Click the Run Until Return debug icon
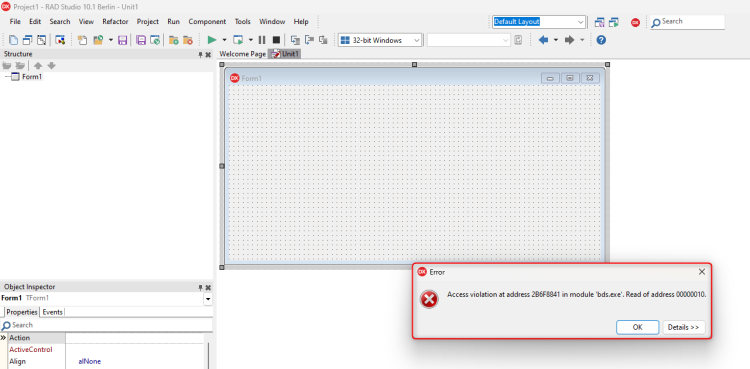750x369 pixels. tap(323, 40)
